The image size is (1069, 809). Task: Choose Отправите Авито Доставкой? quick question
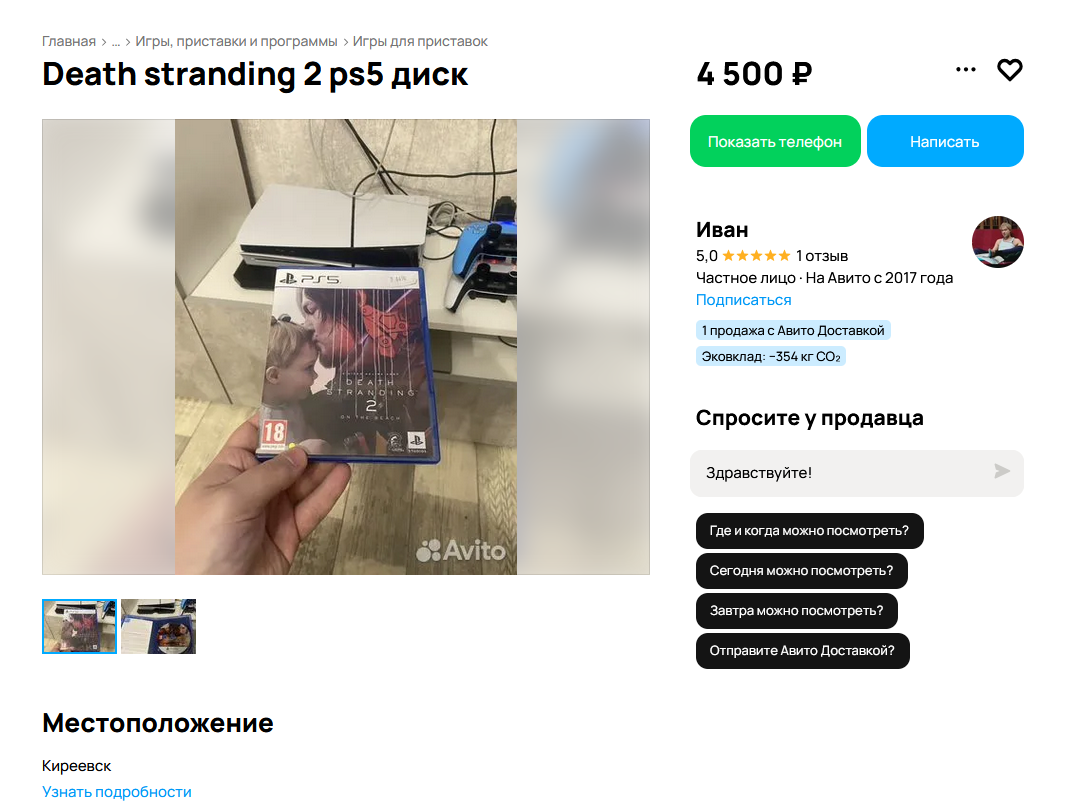[x=802, y=651]
